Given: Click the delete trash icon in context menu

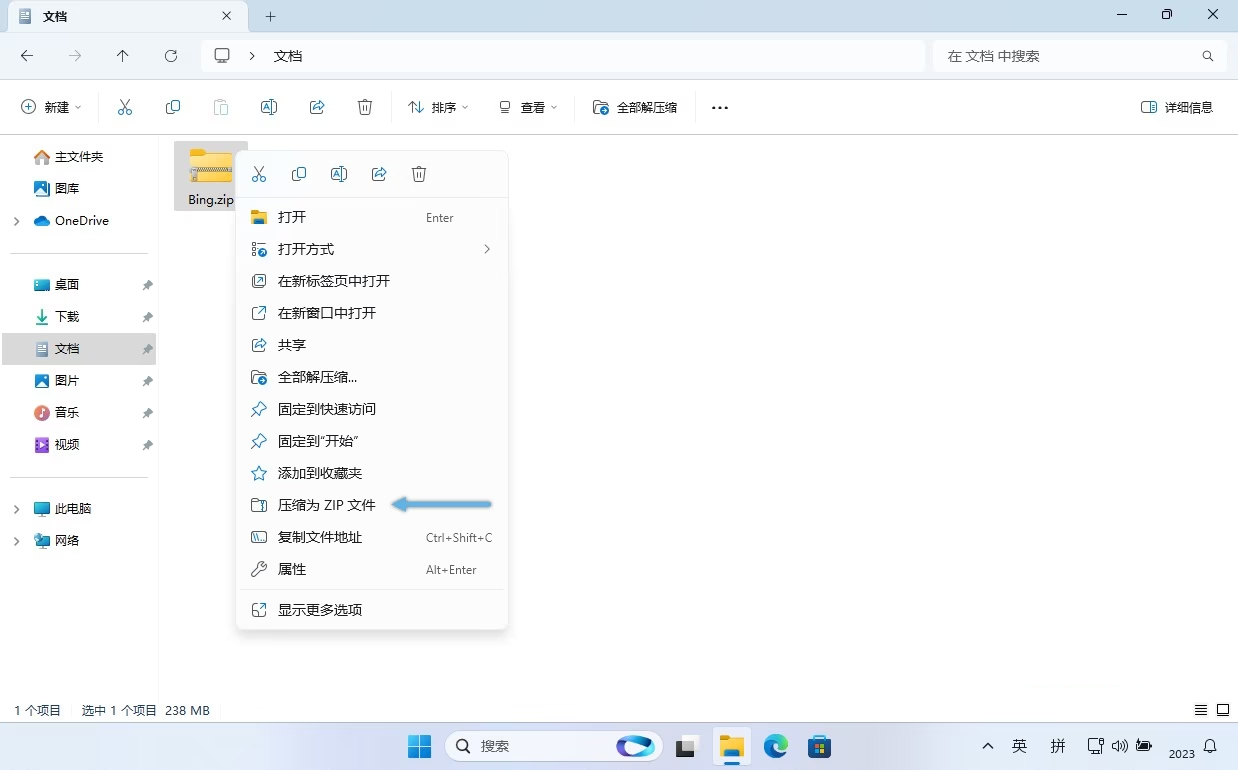Looking at the screenshot, I should tap(419, 174).
